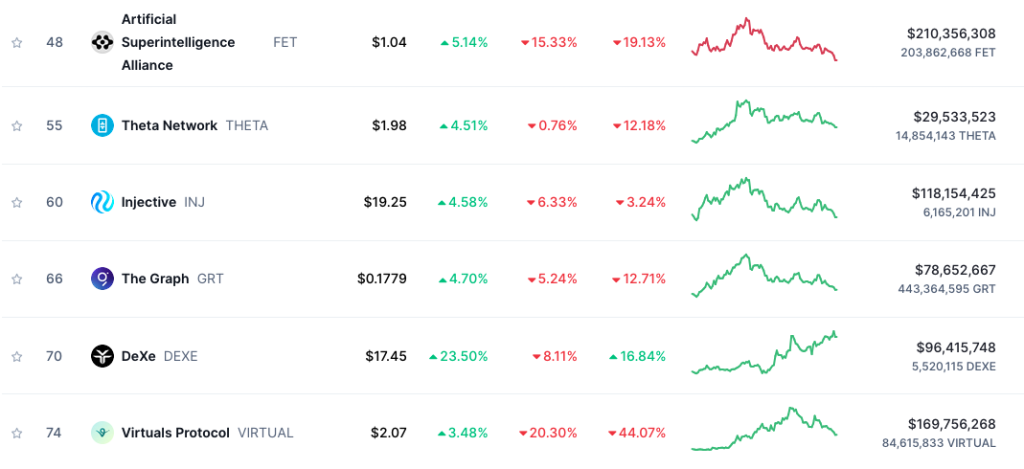Click Injective volume $118,154,425
The image size is (1024, 469).
coord(953,193)
